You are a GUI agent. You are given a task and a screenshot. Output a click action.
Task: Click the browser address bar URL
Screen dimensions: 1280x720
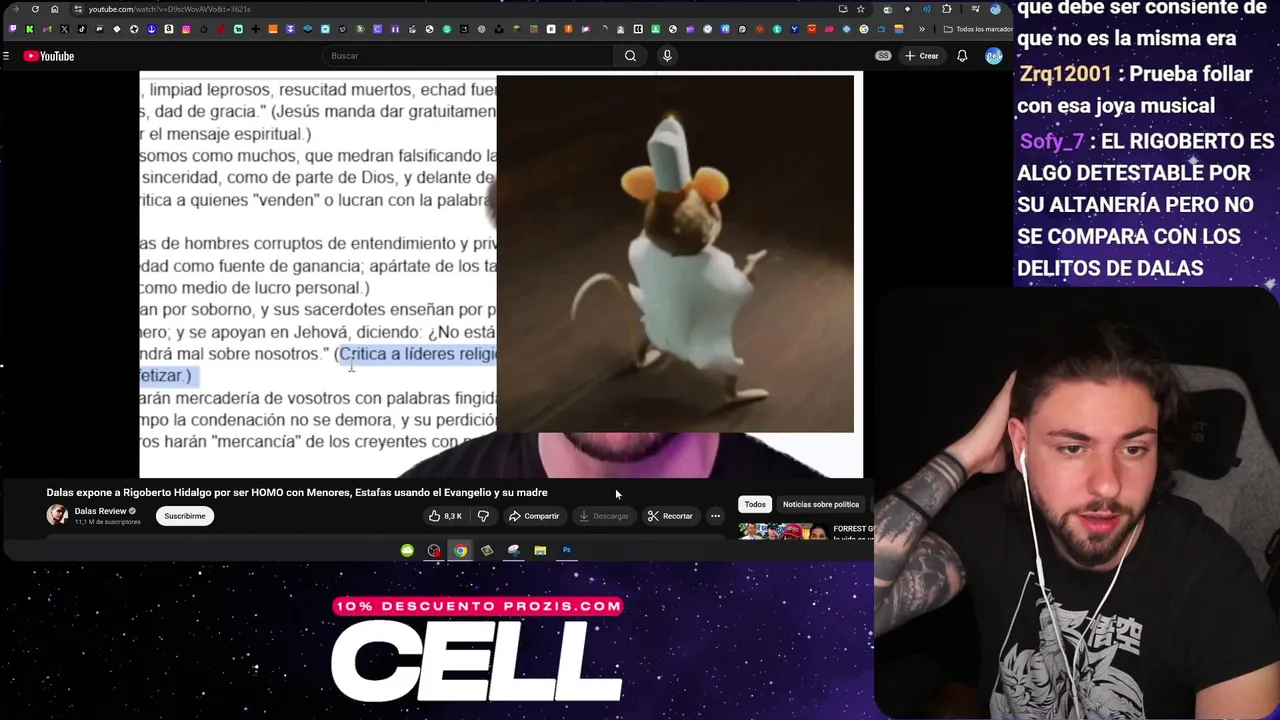point(169,9)
